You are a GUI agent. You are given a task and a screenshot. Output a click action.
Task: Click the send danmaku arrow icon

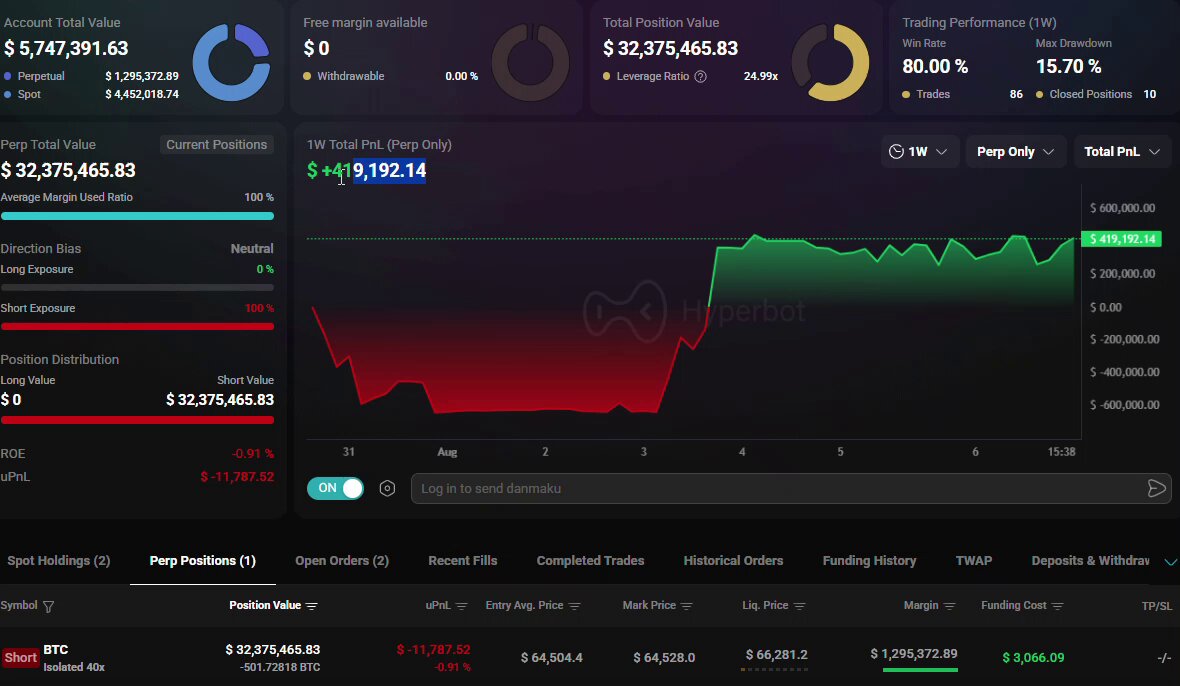(1157, 489)
